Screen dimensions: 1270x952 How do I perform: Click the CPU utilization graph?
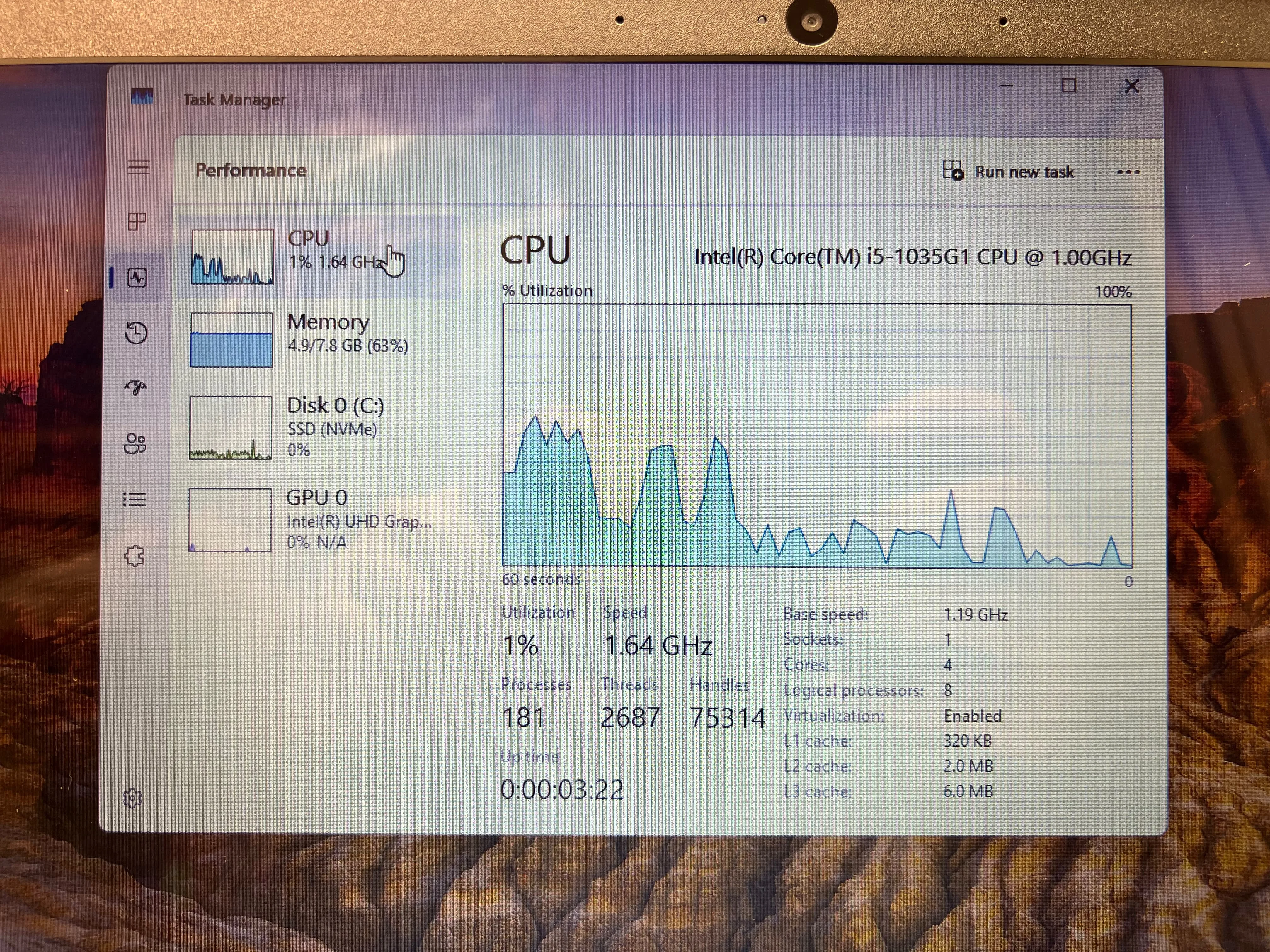pos(817,435)
